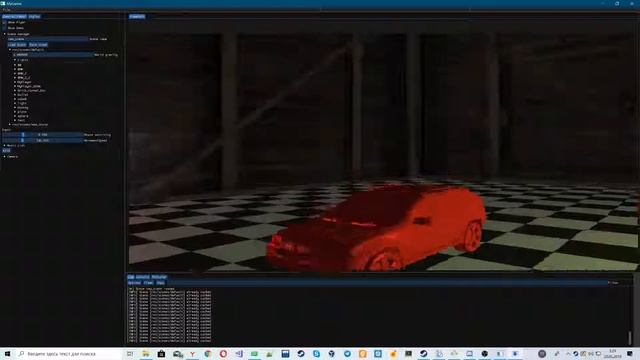Toggle the Show demo checkbox
Image resolution: width=640 pixels, height=360 pixels.
pyautogui.click(x=4, y=28)
